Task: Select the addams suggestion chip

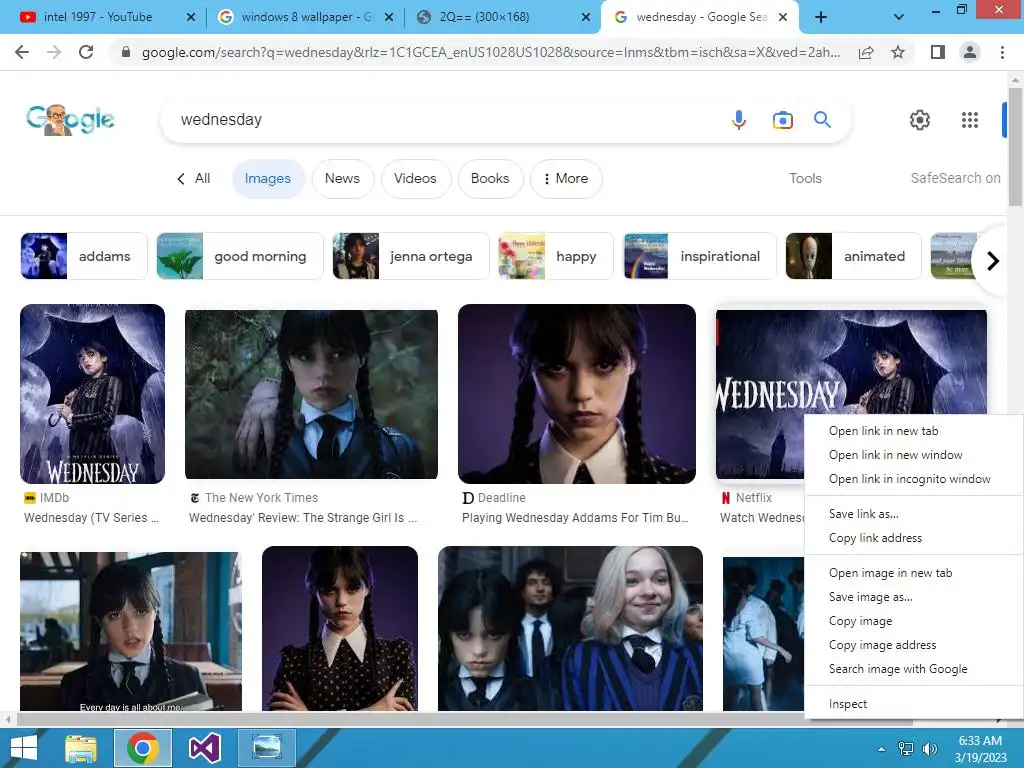Action: coord(84,256)
